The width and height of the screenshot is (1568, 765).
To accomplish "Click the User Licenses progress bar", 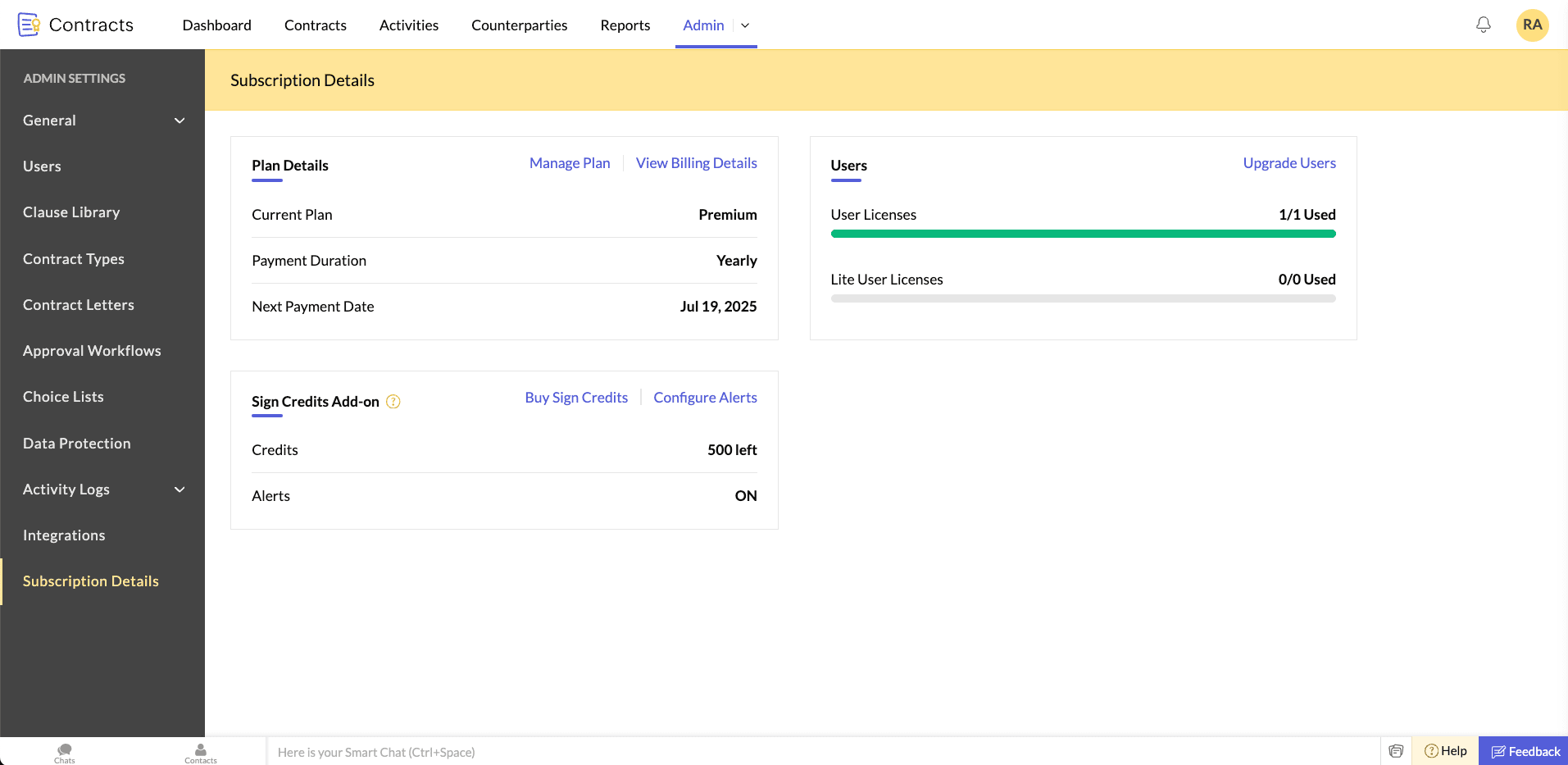I will [1083, 234].
